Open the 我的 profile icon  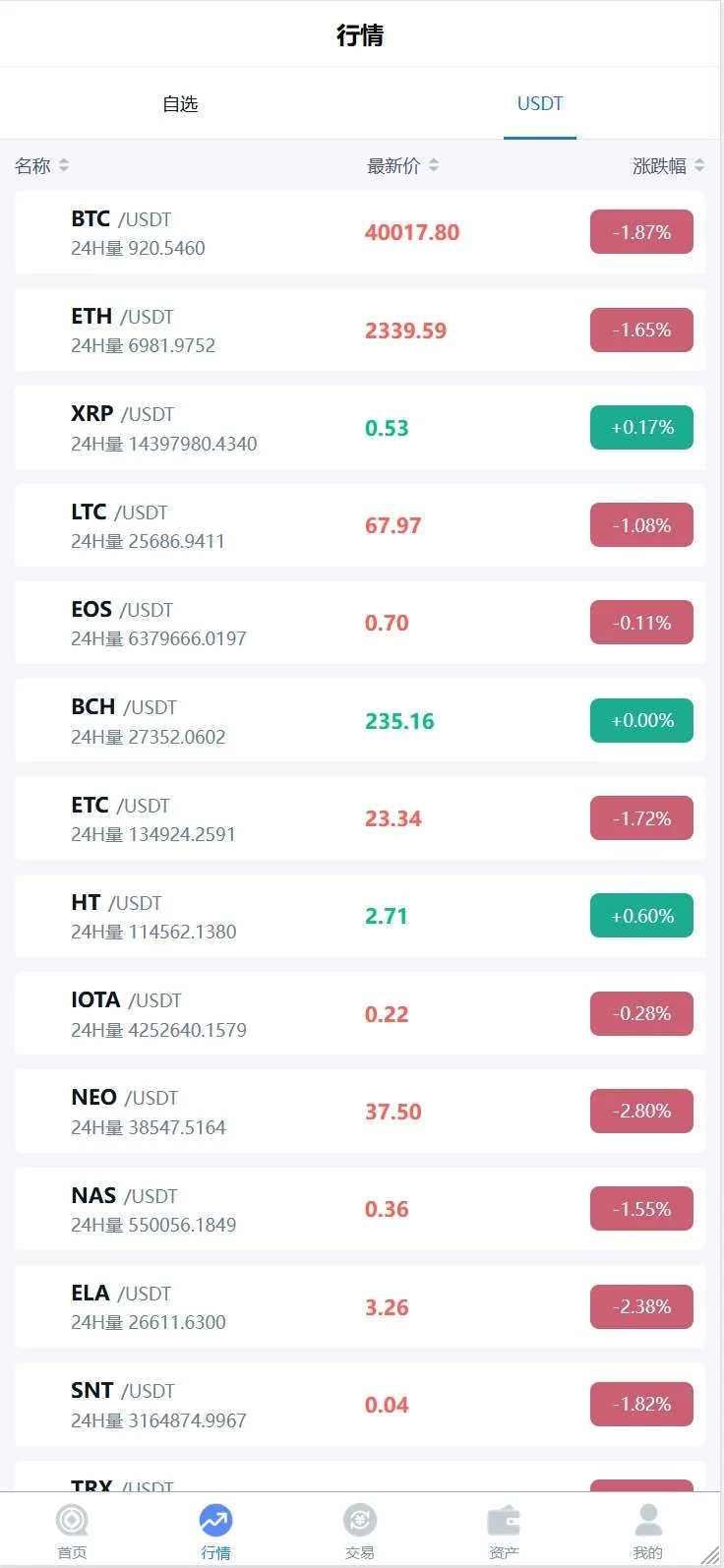[647, 1521]
